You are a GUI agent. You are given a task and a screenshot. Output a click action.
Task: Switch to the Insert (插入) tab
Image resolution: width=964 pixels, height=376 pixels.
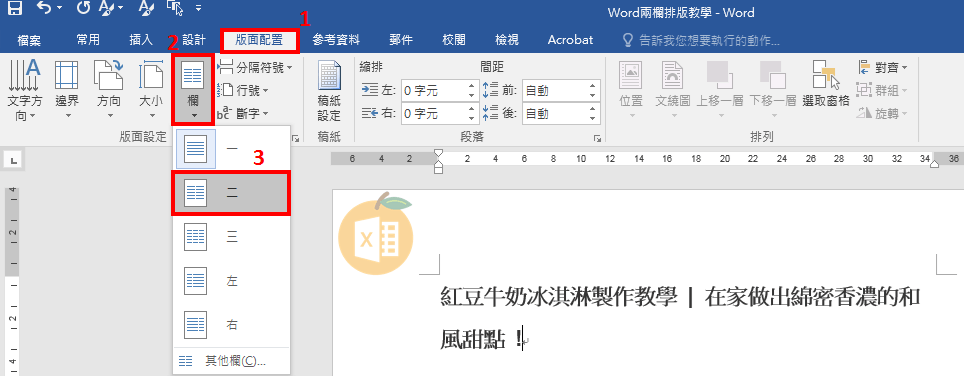[141, 40]
